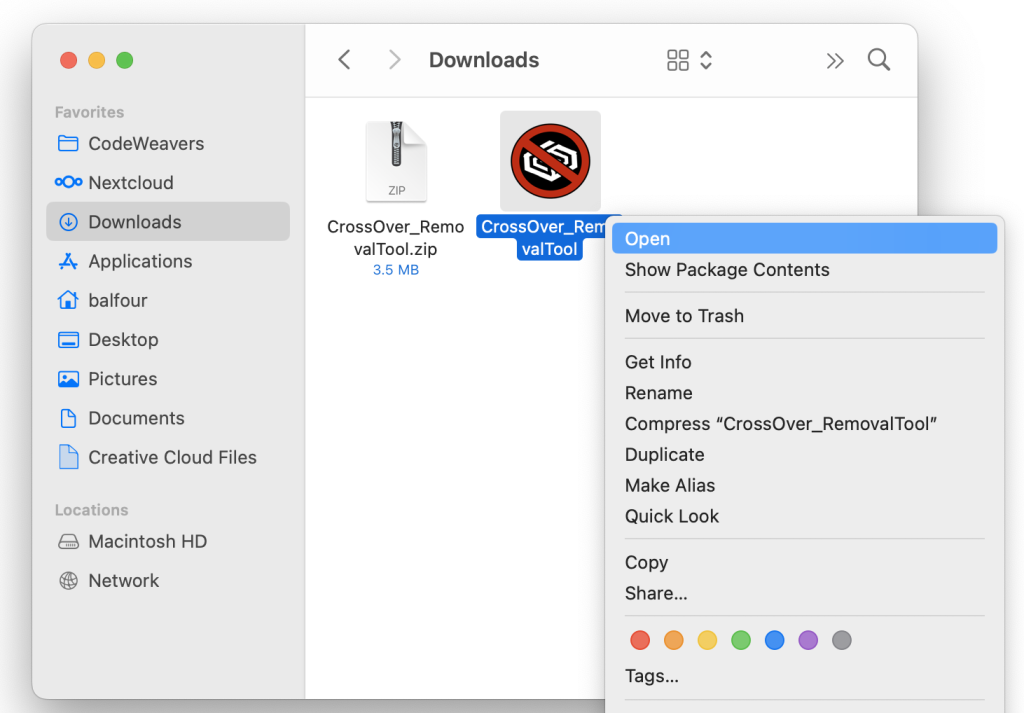Expand the toolbar overflow chevrons

[x=835, y=61]
